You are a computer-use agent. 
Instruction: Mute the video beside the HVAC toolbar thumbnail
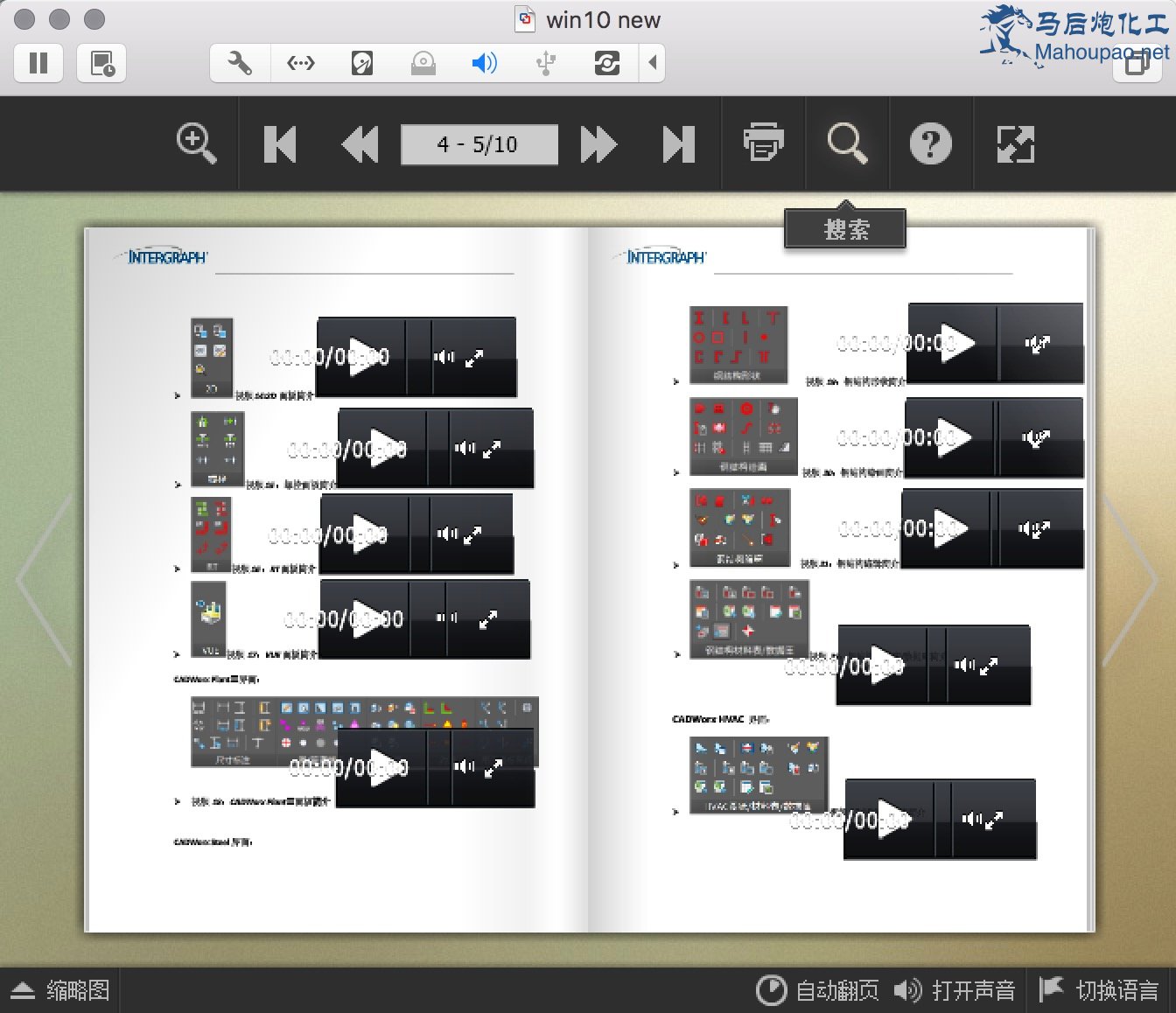pos(972,819)
